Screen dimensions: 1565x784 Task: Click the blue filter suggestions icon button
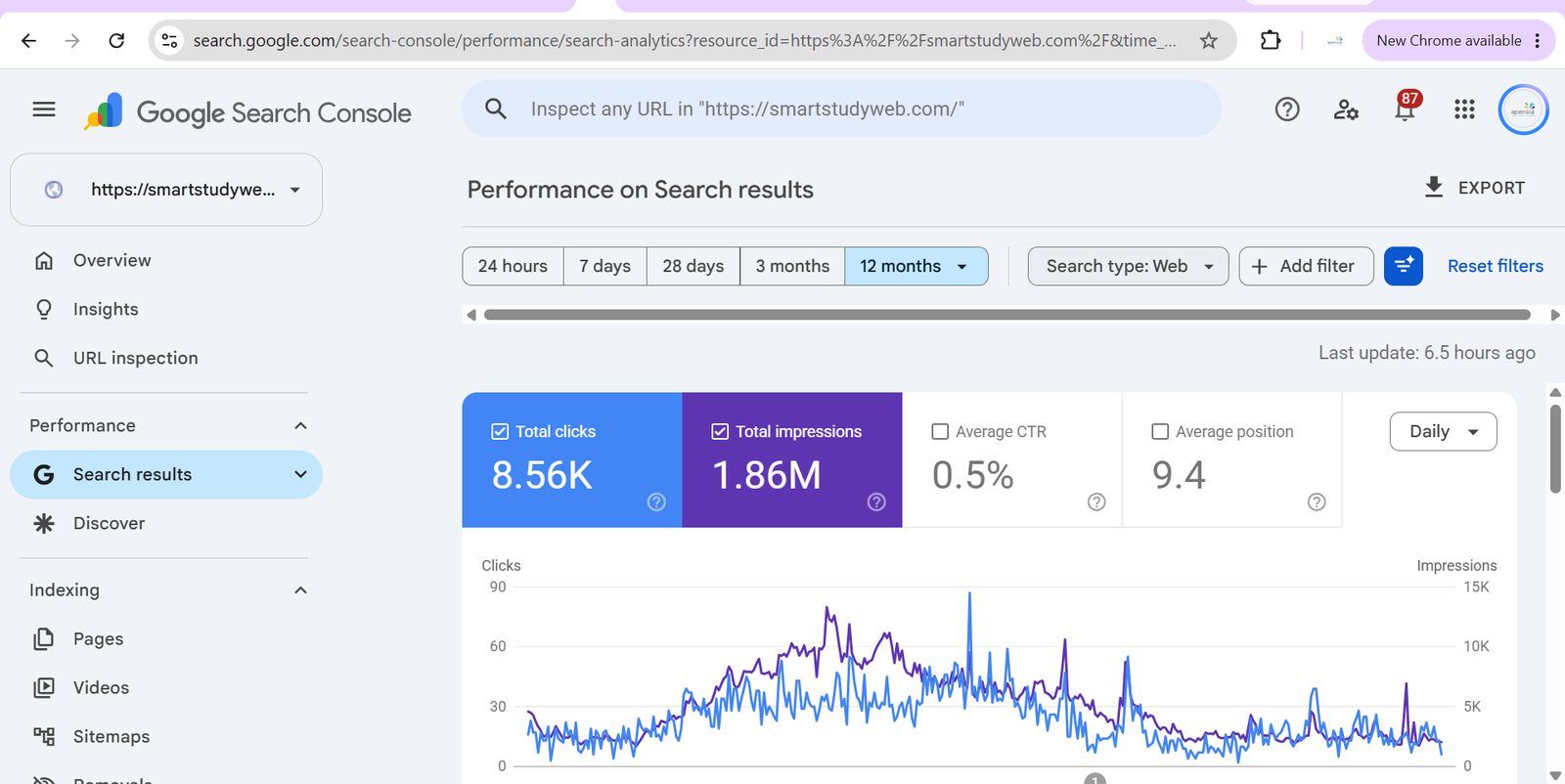pos(1404,266)
